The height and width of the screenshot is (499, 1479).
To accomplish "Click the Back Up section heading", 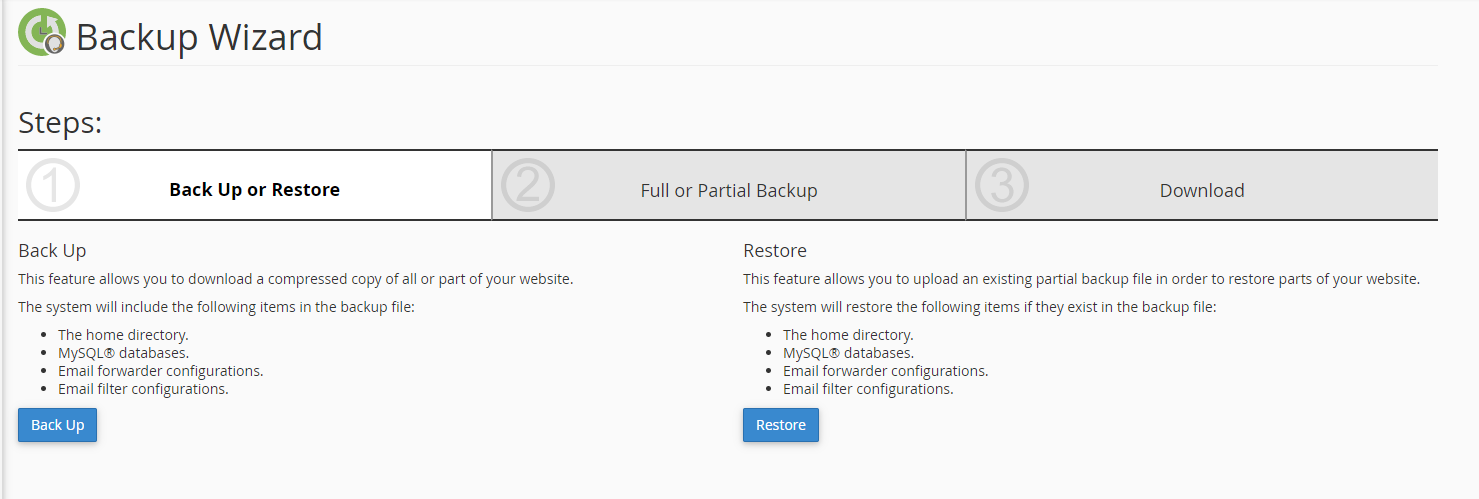I will point(52,251).
